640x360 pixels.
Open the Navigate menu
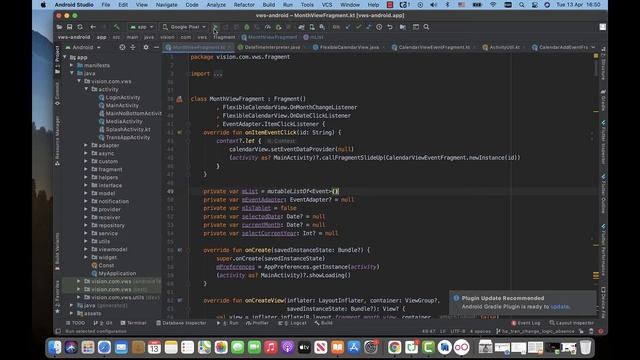click(x=167, y=5)
